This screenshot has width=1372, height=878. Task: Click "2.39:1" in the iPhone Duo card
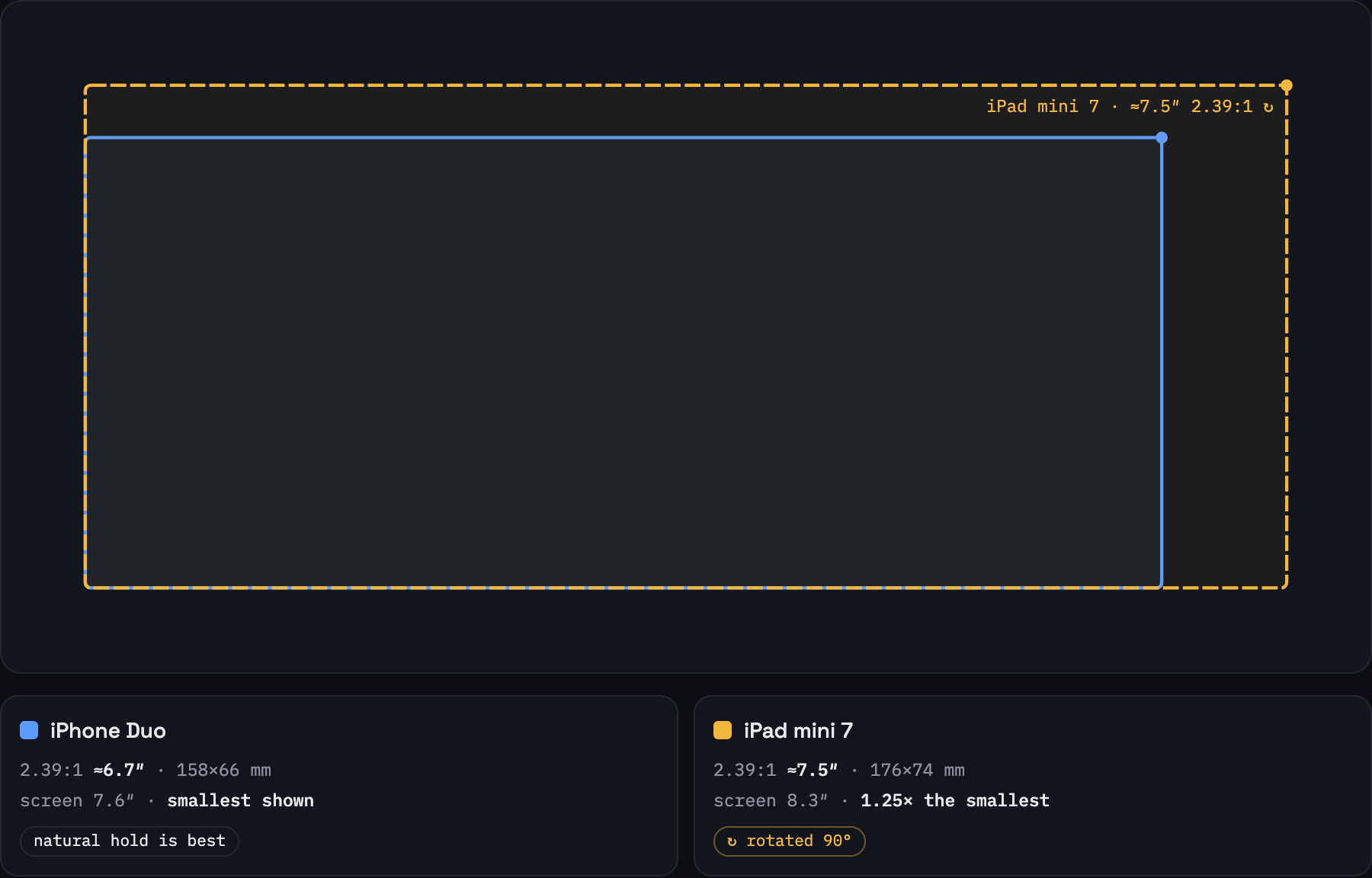(x=51, y=771)
